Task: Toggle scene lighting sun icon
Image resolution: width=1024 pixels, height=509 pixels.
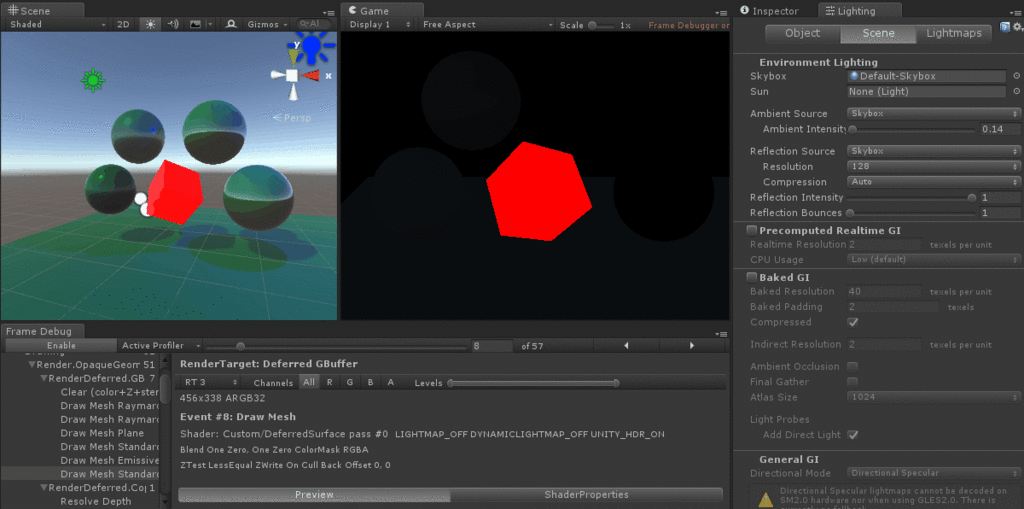Action: 151,24
